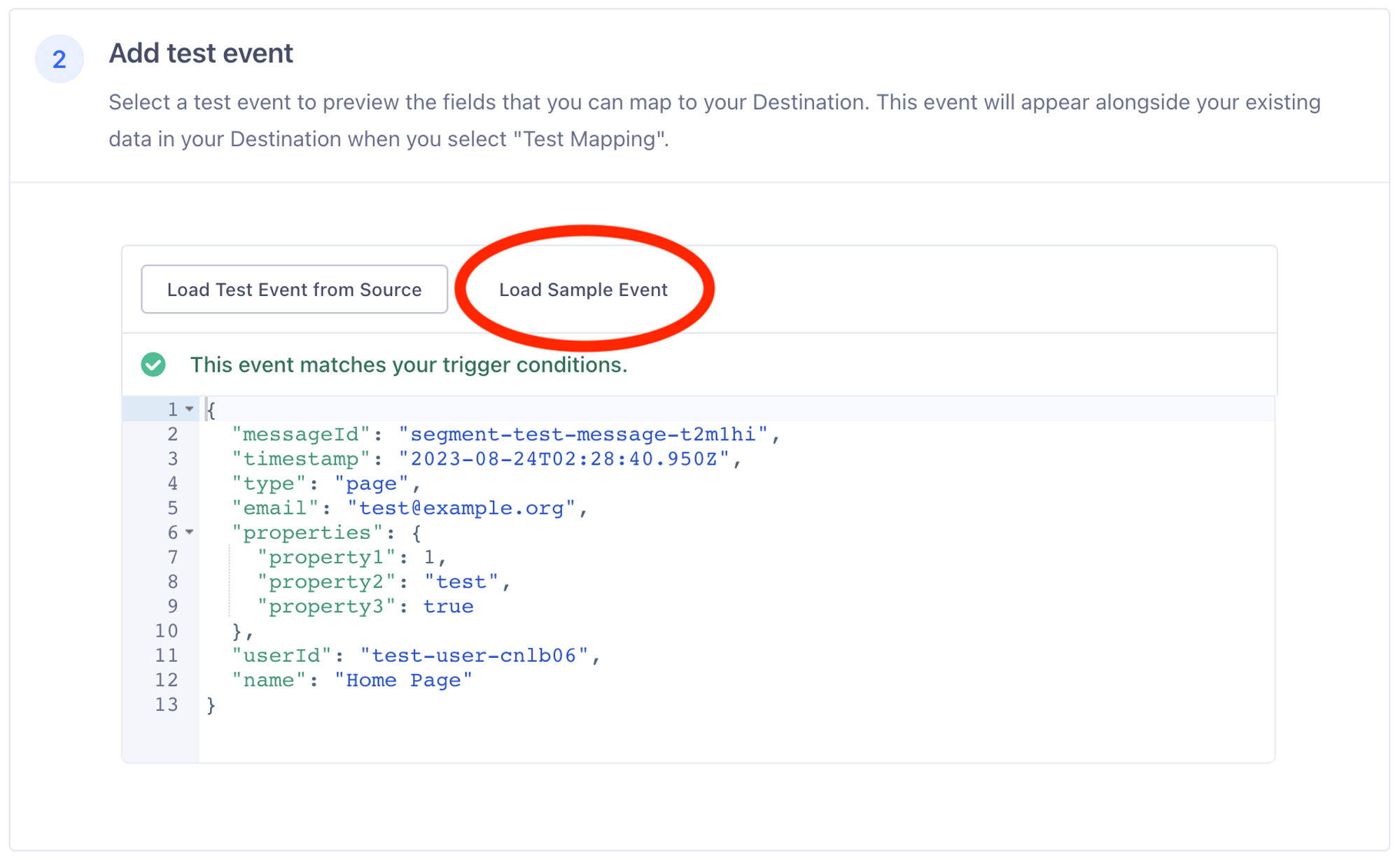Click the step 2 number badge
1400x860 pixels.
click(x=59, y=59)
